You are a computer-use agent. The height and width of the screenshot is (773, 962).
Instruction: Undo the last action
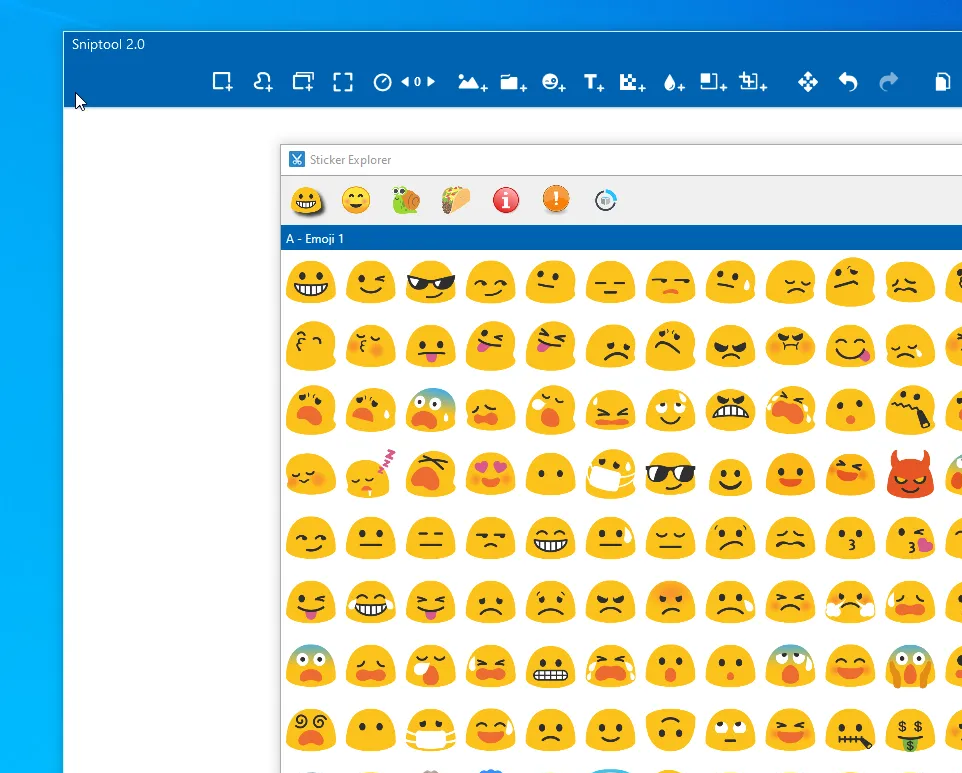tap(848, 82)
